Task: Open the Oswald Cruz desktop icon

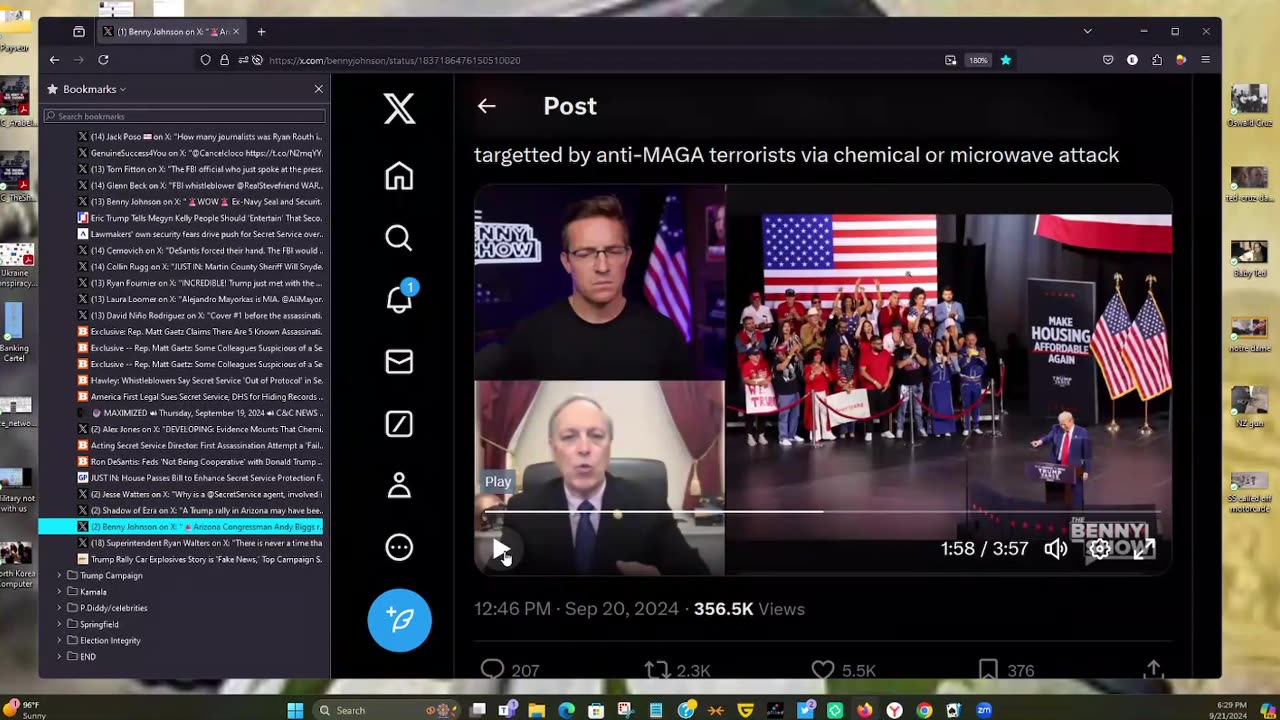Action: (x=1249, y=106)
